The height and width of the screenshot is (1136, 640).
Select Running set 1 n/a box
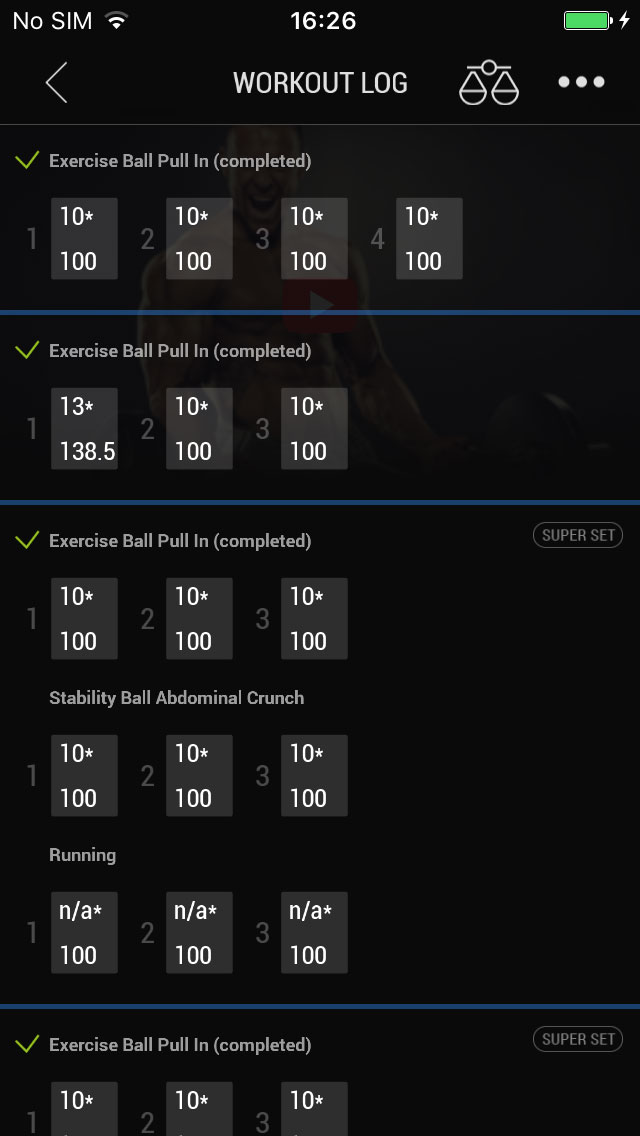[84, 932]
